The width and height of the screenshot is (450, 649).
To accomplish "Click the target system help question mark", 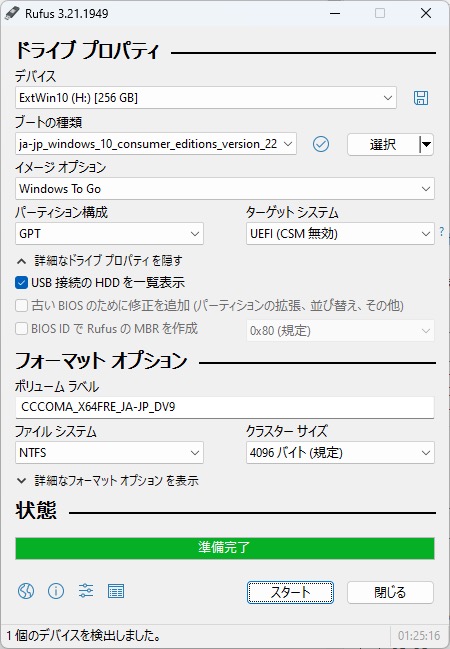I will [442, 231].
